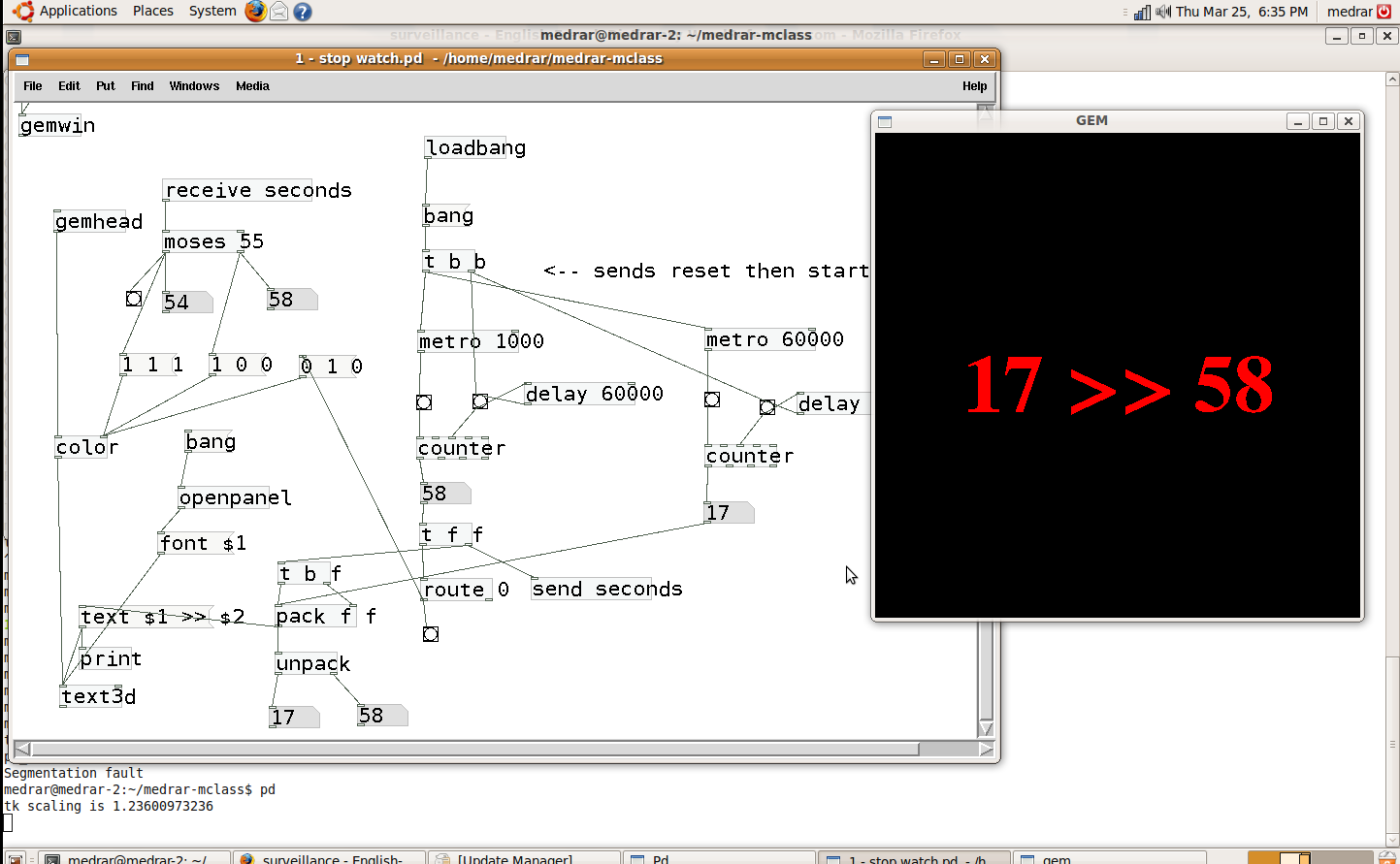The image size is (1400, 864).
Task: Click the 0 1 0 message box
Action: point(331,367)
